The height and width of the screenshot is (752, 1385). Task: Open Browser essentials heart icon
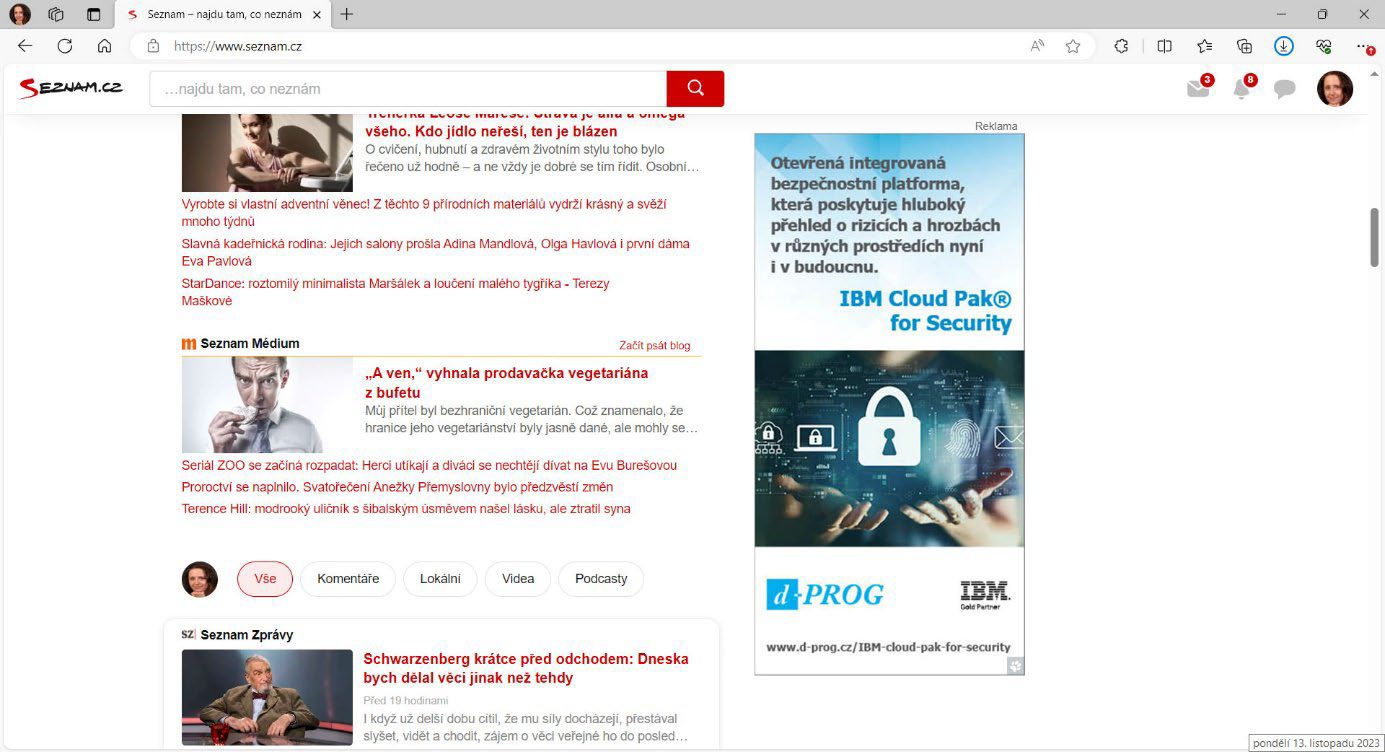coord(1323,46)
